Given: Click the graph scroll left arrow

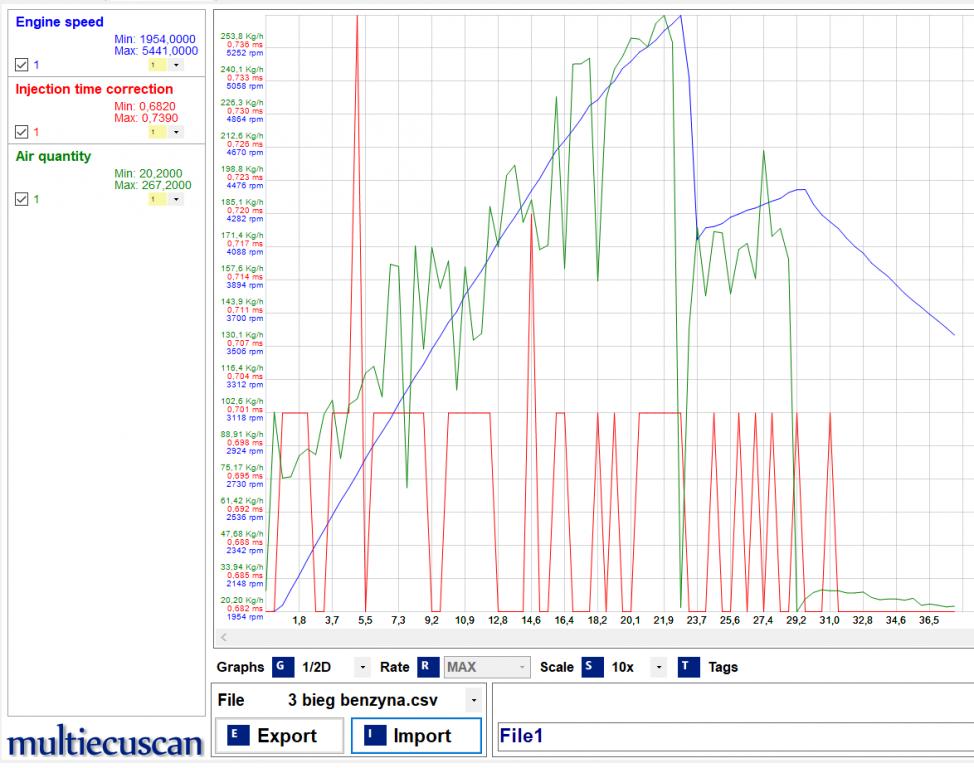Looking at the screenshot, I should (224, 637).
